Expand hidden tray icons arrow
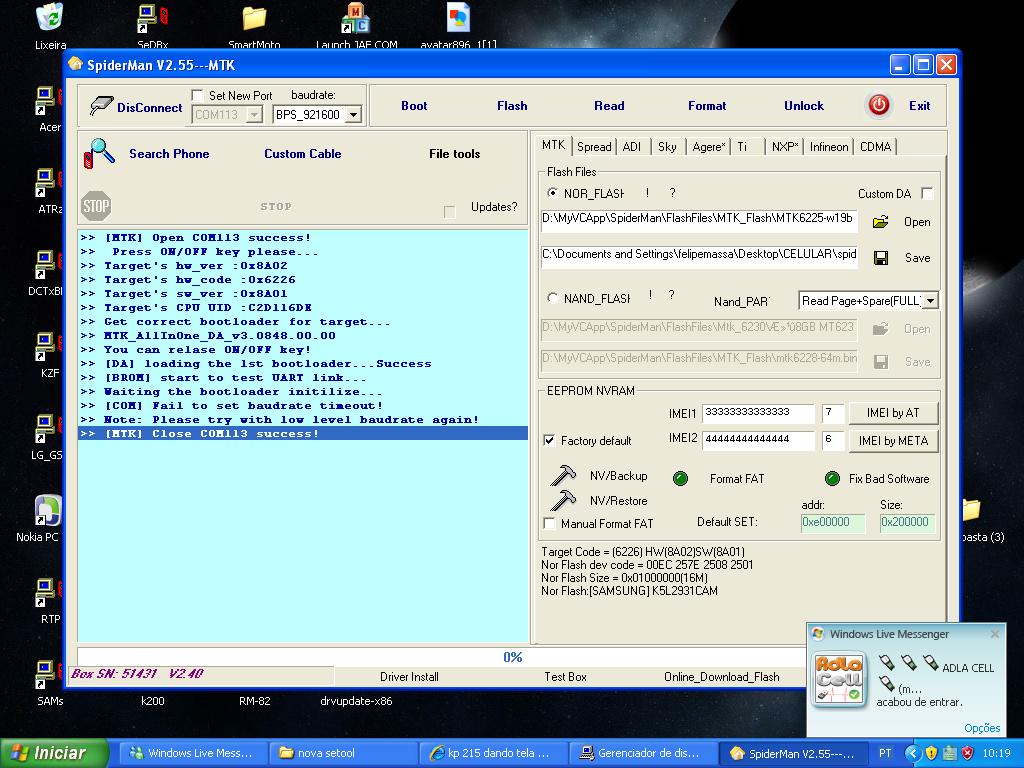 pos(912,753)
